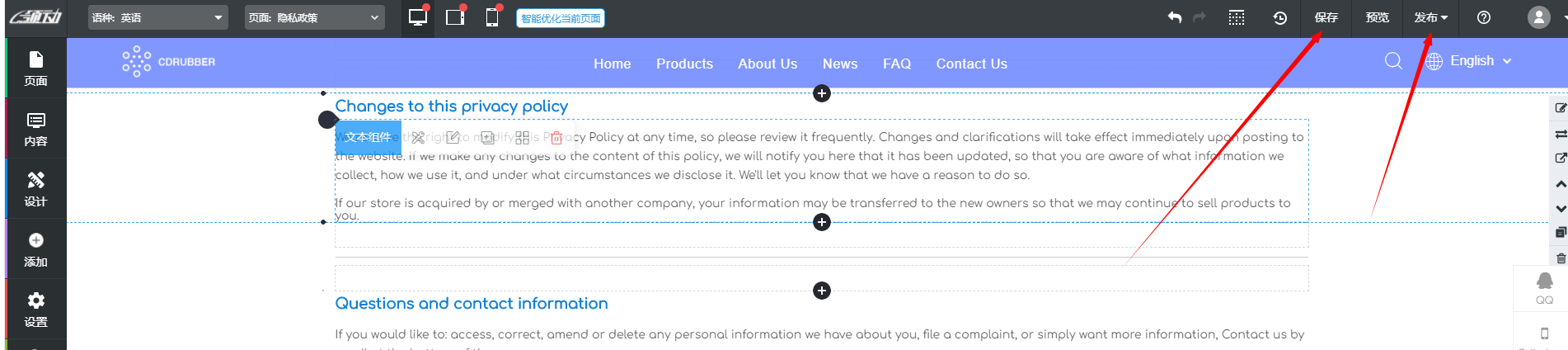
Task: Click the website search magnifier icon
Action: tap(1393, 61)
